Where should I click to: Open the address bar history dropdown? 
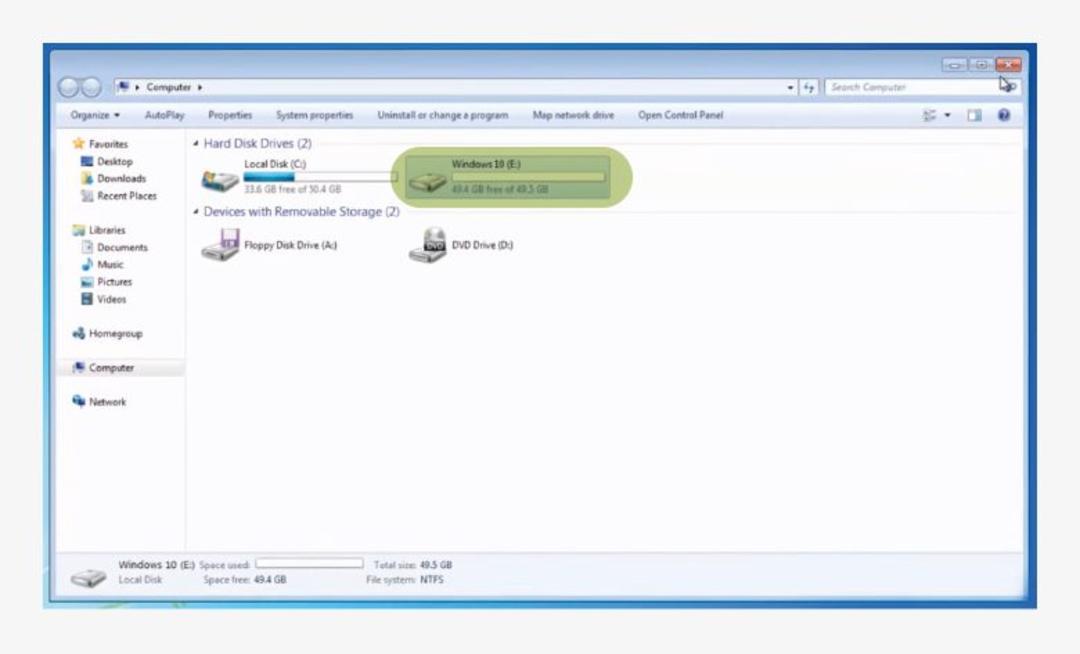click(789, 87)
